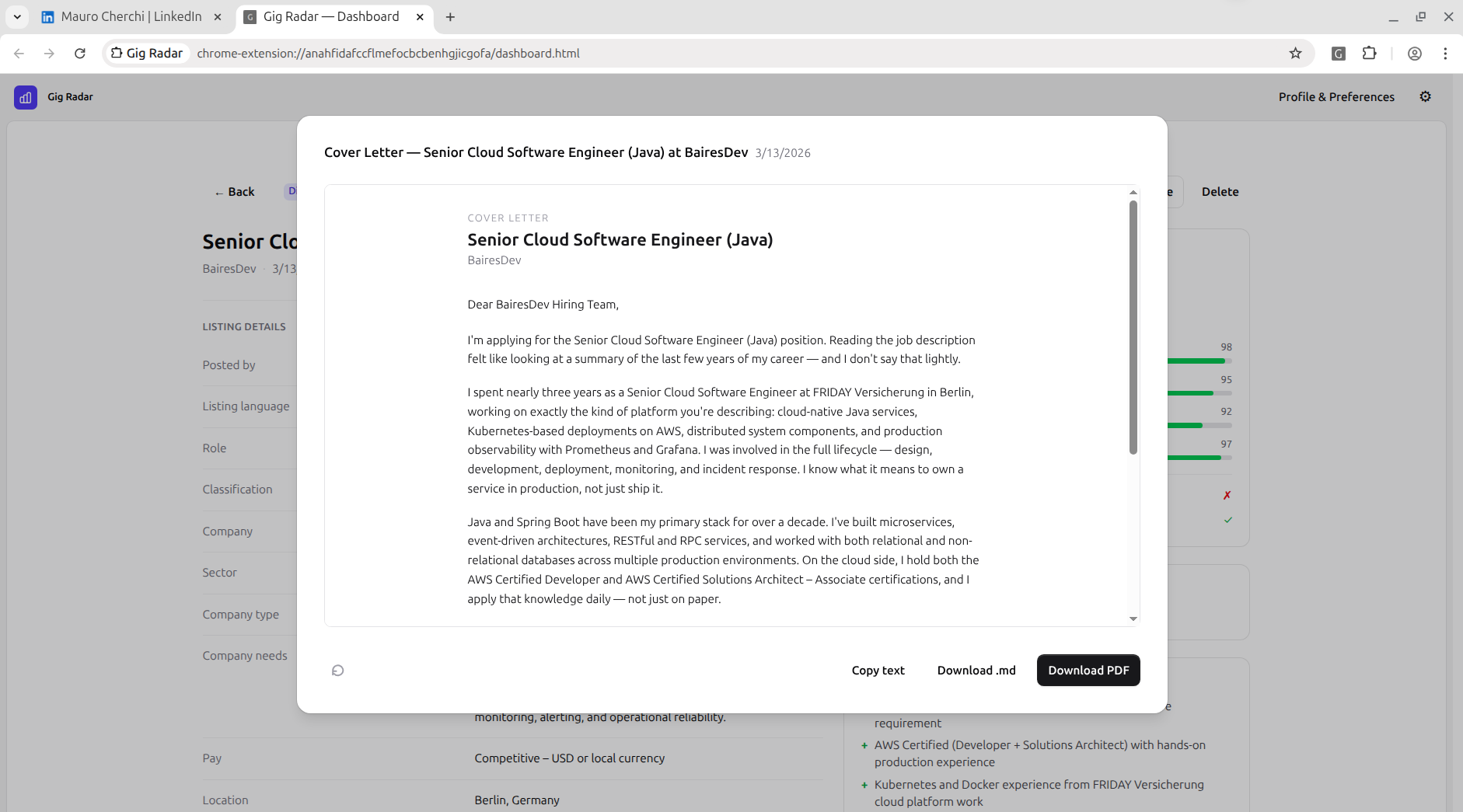The height and width of the screenshot is (812, 1463).
Task: Reload the page
Action: [79, 53]
